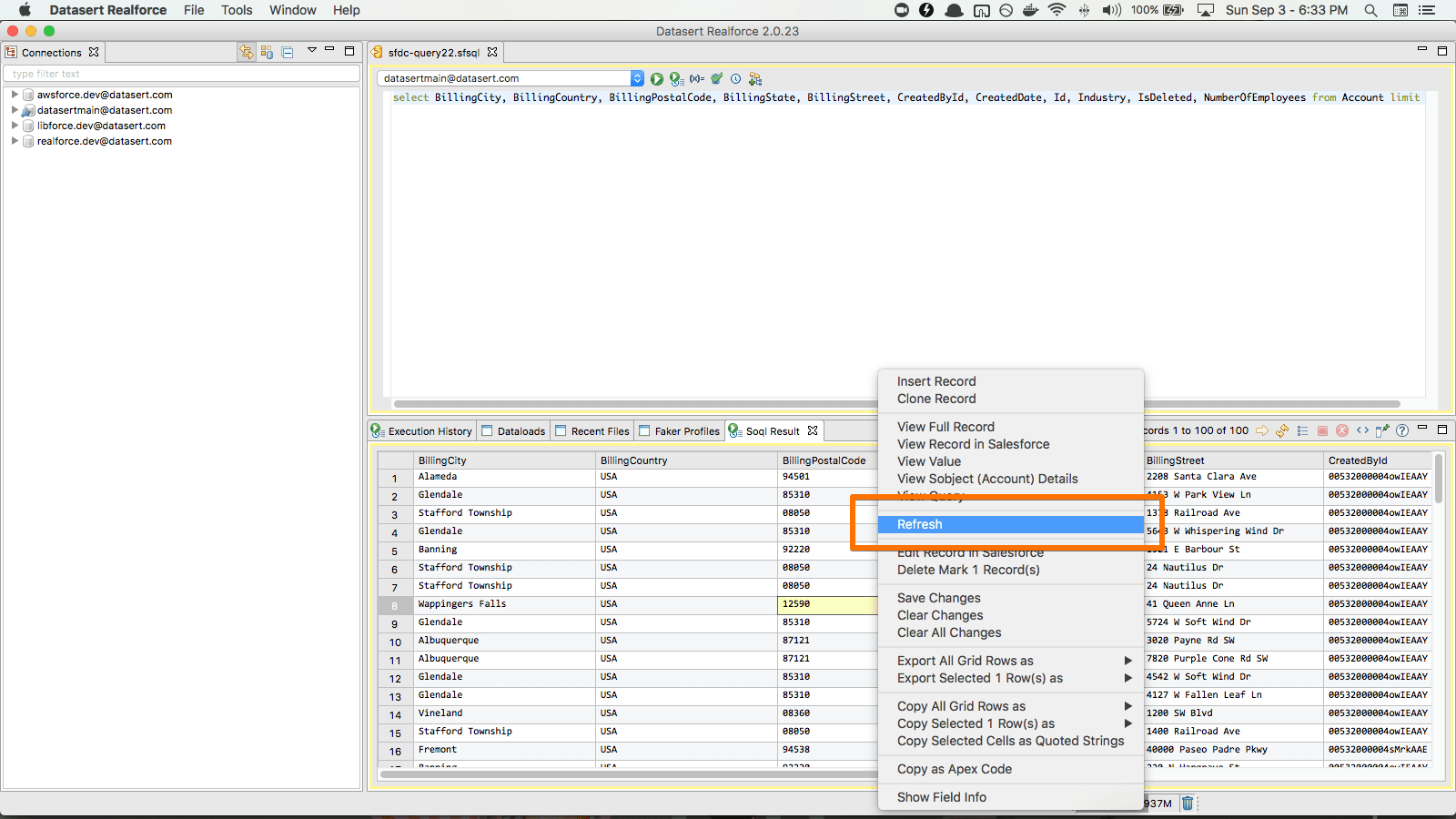
Task: Click the help question mark icon in results toolbar
Action: pos(1402,430)
